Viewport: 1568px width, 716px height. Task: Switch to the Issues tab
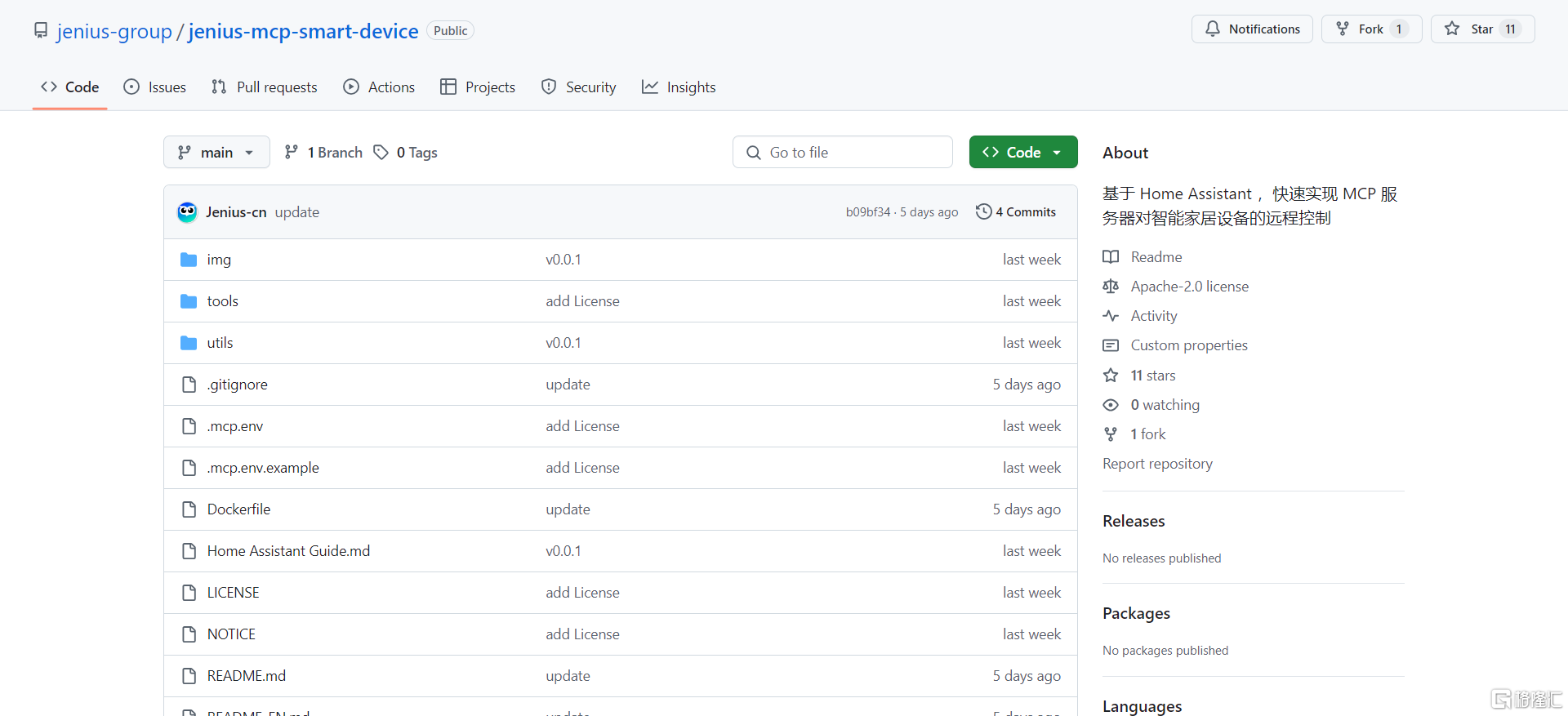(x=154, y=87)
